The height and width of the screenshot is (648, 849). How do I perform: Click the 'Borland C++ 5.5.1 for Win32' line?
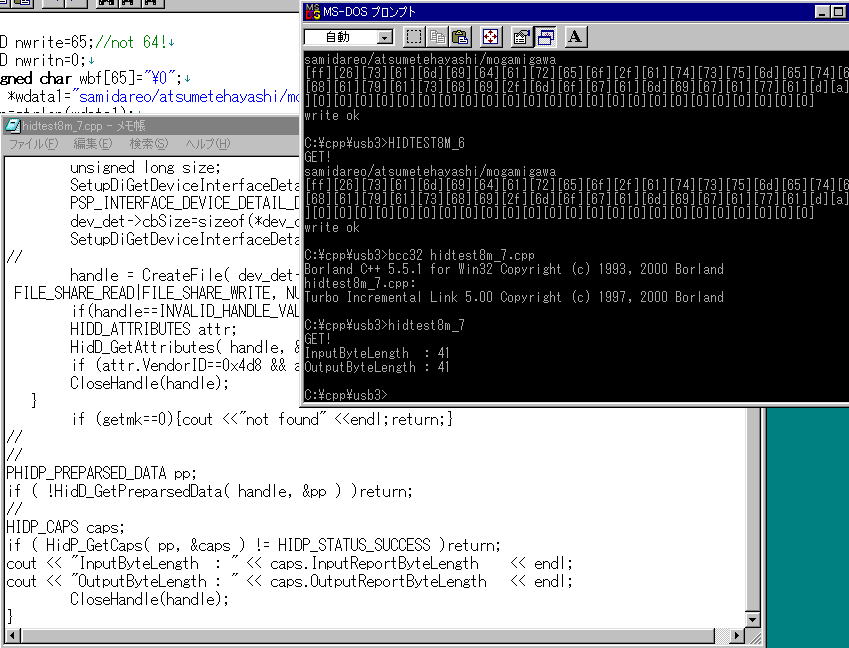[x=514, y=269]
